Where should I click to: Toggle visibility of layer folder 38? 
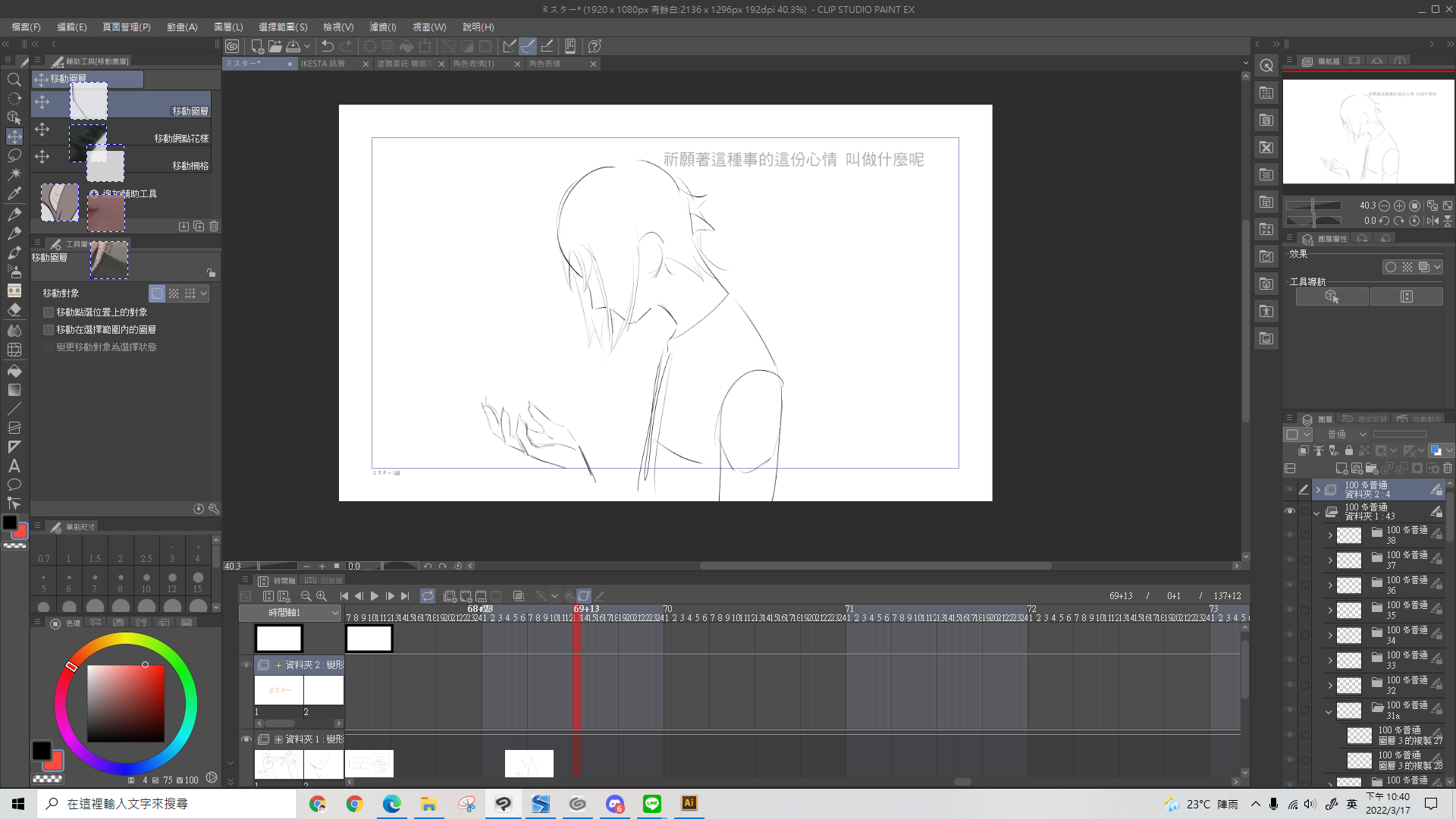[1290, 535]
